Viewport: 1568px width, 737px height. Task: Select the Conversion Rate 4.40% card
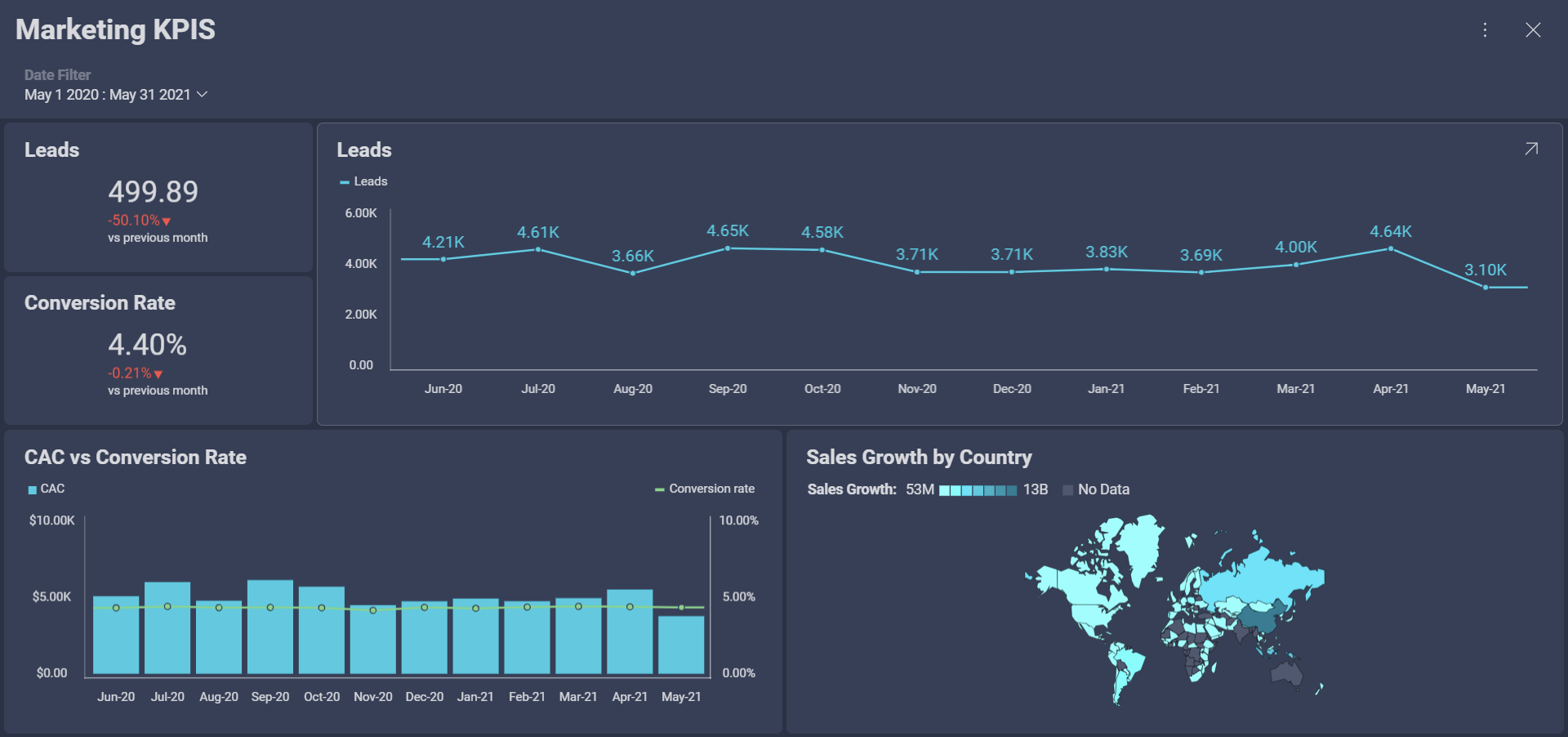click(147, 345)
